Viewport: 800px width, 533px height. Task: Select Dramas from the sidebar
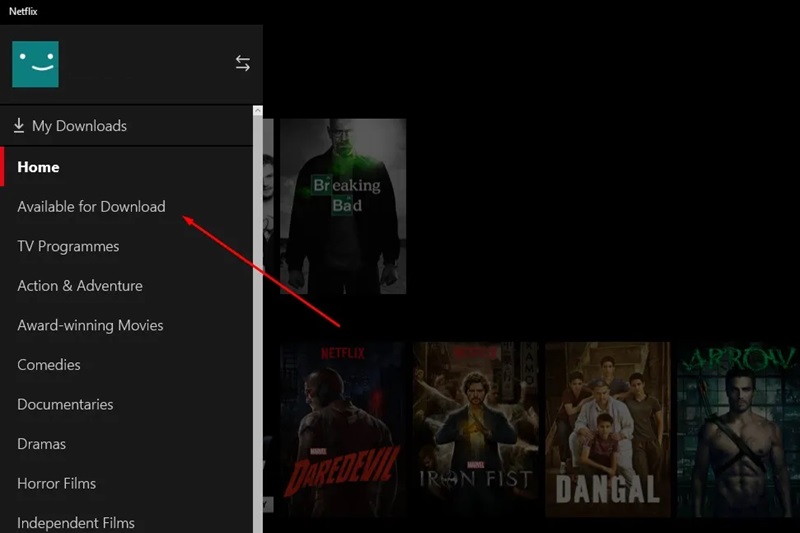(x=127, y=444)
